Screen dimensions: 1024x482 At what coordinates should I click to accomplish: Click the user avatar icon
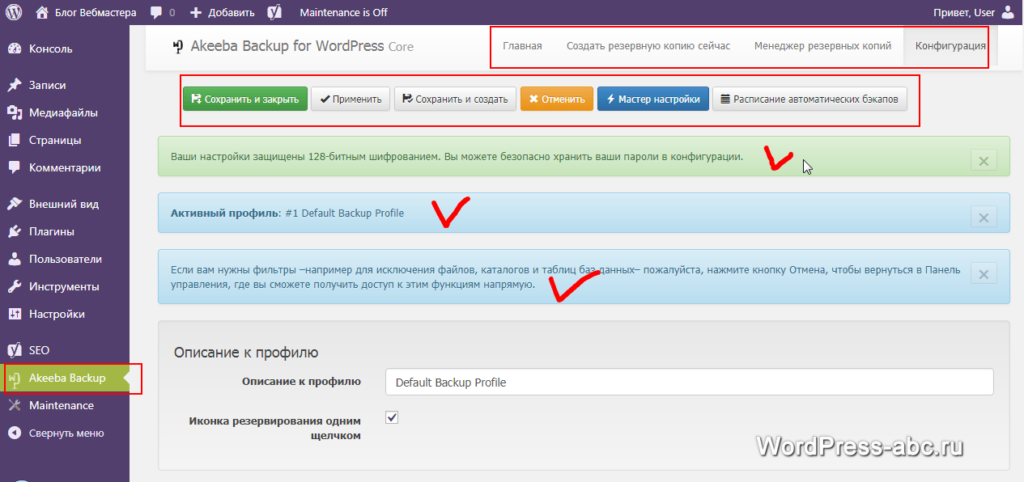tap(1008, 12)
